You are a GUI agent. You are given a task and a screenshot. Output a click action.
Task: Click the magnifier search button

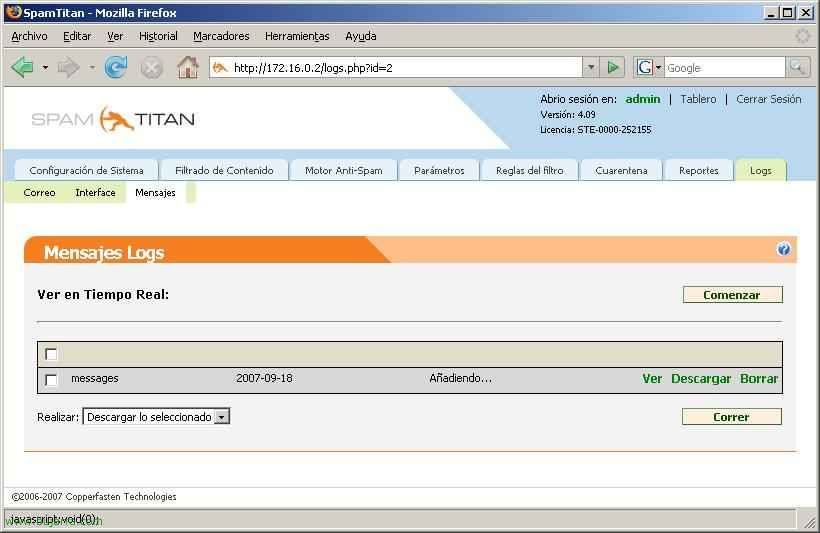pos(798,67)
